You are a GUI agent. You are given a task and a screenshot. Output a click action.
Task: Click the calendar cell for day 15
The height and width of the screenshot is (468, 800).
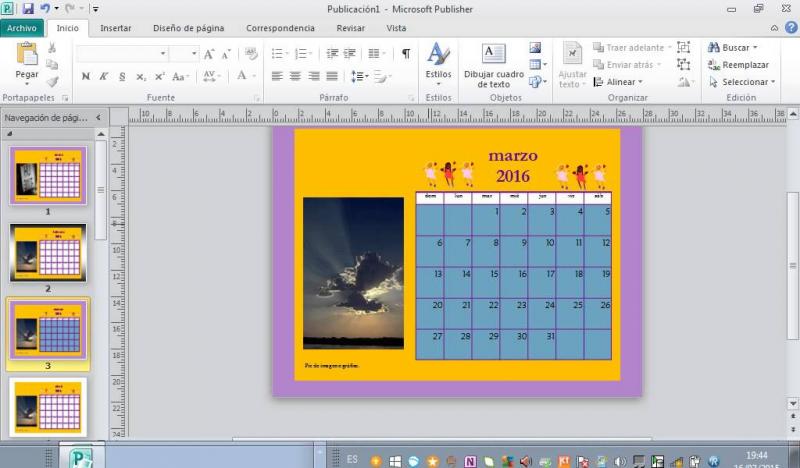point(486,282)
